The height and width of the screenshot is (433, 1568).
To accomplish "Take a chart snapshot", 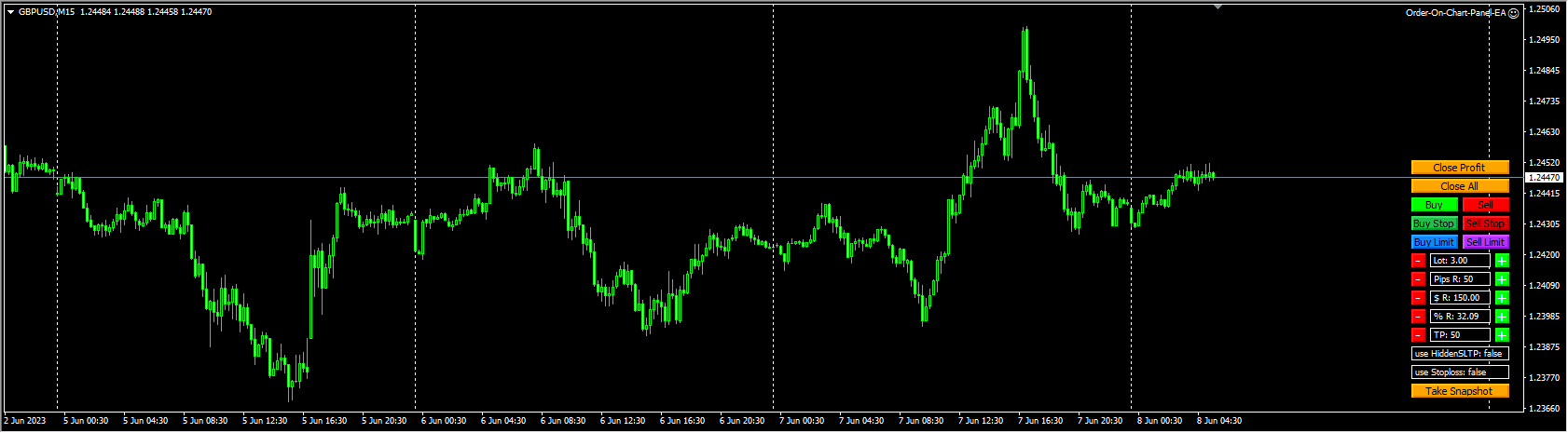I will pos(1460,391).
